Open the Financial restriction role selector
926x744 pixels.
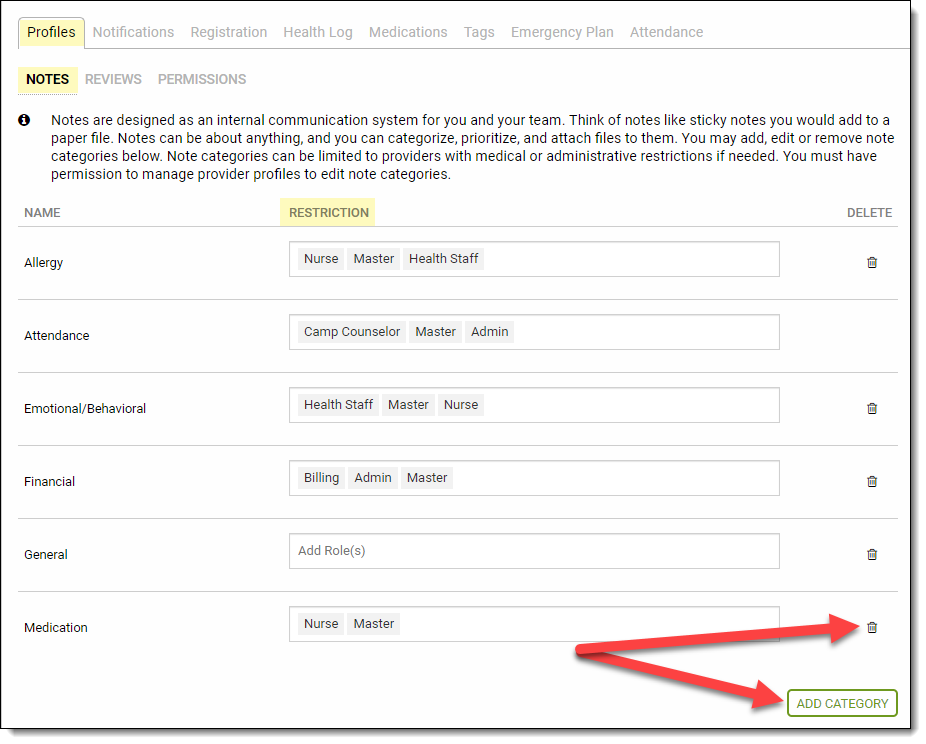615,478
